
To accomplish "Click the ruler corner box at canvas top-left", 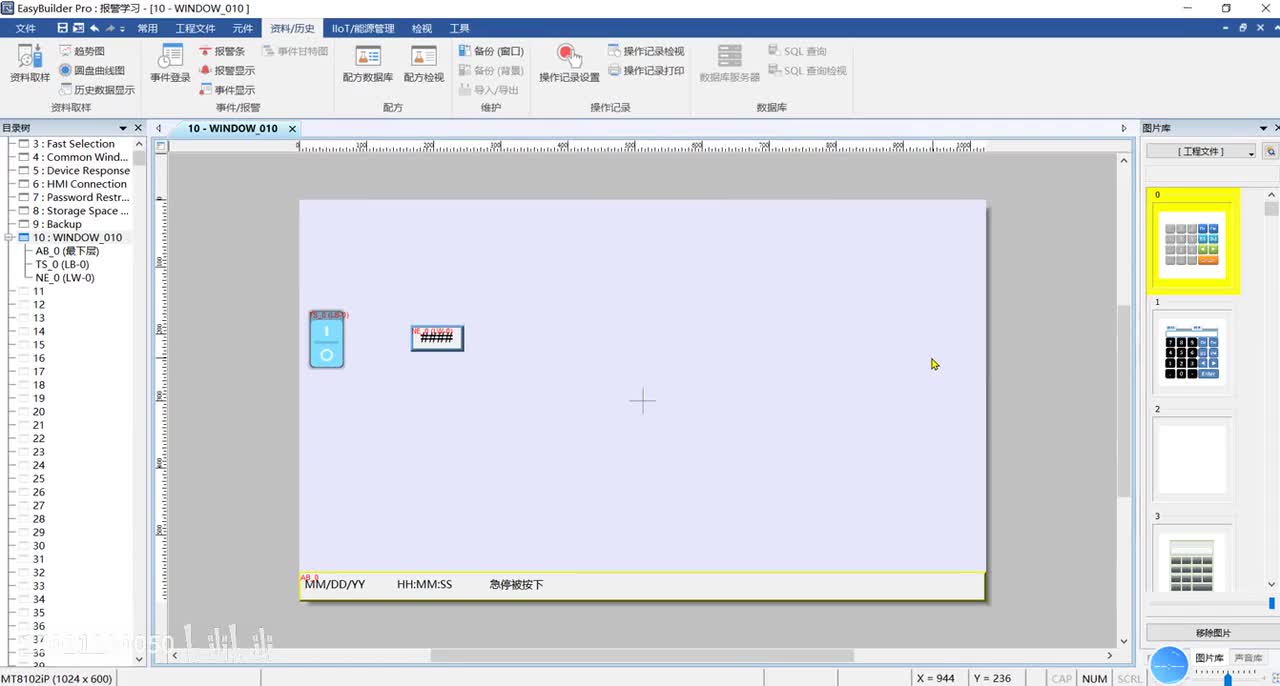I will coord(162,146).
